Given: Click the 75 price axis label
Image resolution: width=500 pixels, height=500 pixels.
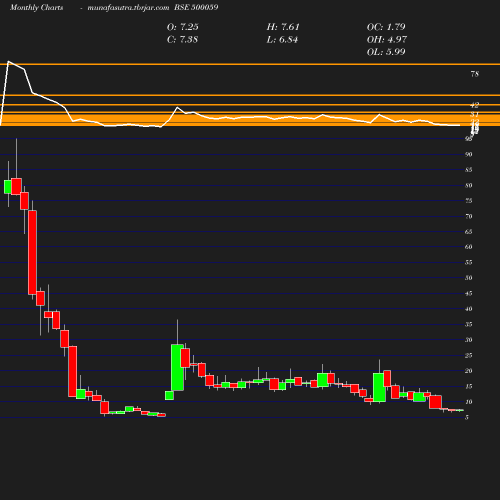Looking at the screenshot, I should pos(469,201).
